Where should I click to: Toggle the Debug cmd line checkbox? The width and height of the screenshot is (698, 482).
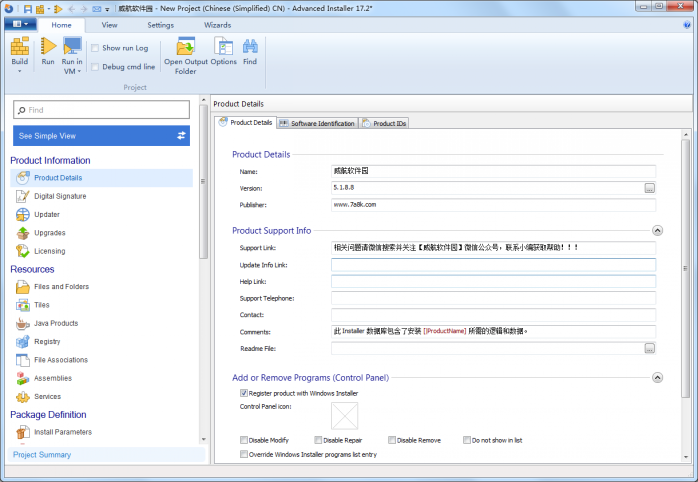[95, 67]
